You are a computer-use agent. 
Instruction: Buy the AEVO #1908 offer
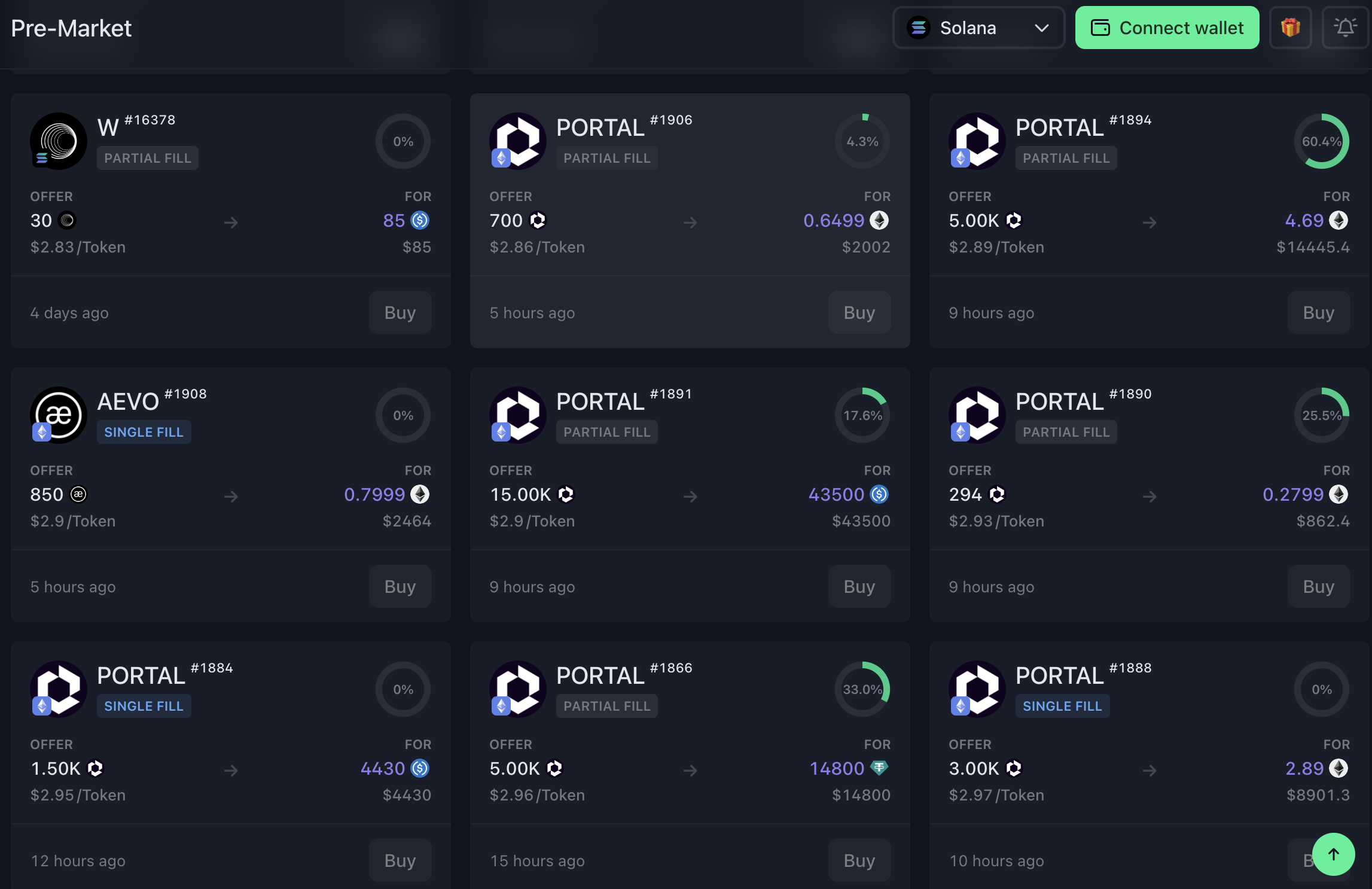click(400, 586)
